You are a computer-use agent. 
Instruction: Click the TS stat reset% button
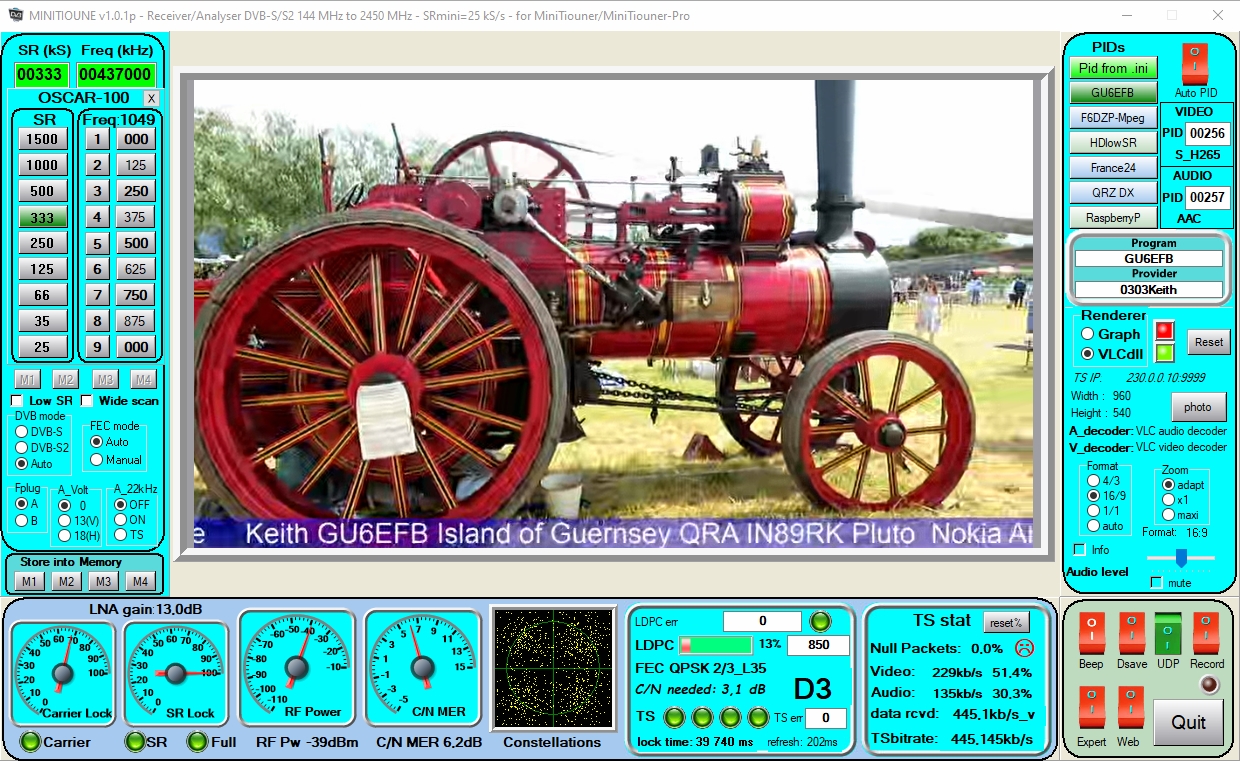(1006, 622)
